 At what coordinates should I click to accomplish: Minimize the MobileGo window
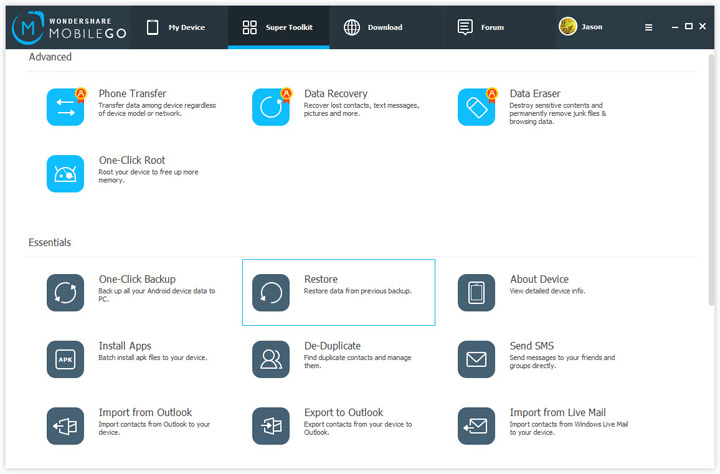[x=675, y=27]
